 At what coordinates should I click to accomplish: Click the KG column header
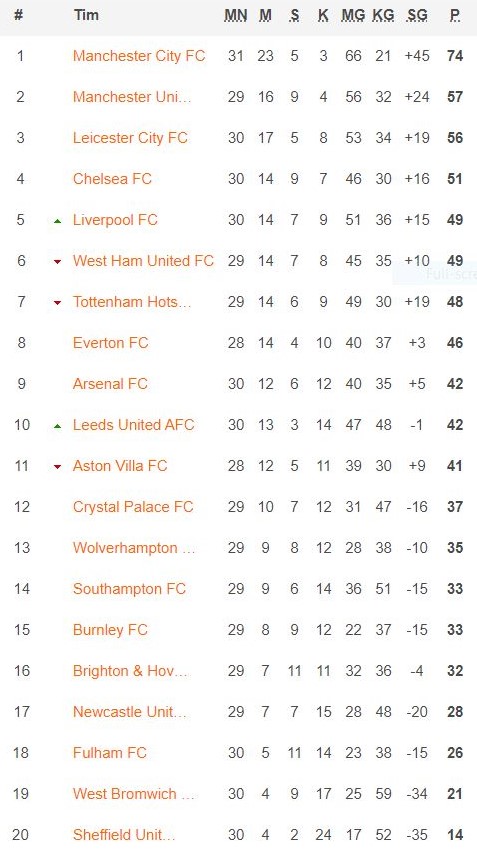(x=383, y=16)
